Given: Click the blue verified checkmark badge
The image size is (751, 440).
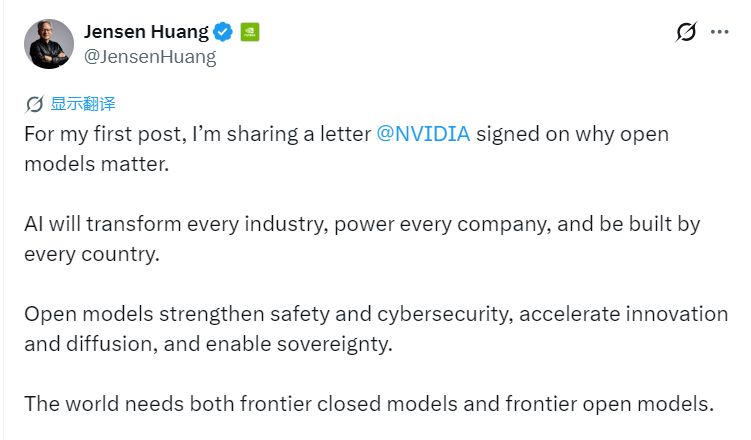Looking at the screenshot, I should (x=223, y=32).
